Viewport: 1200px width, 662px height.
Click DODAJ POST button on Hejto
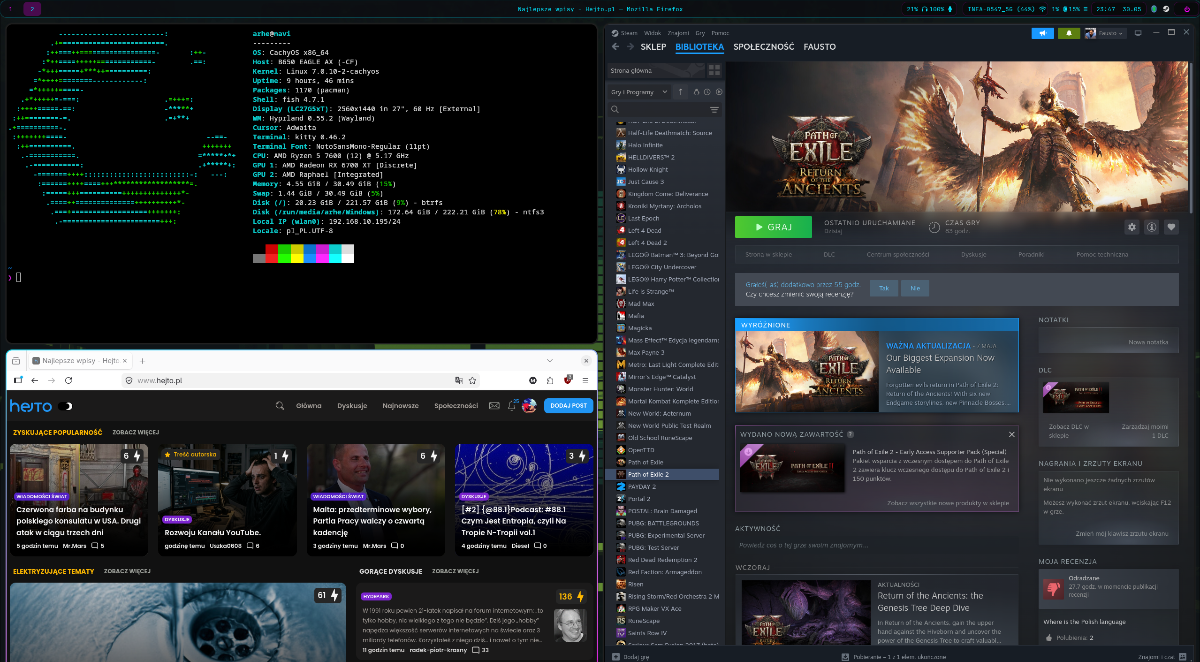(568, 406)
